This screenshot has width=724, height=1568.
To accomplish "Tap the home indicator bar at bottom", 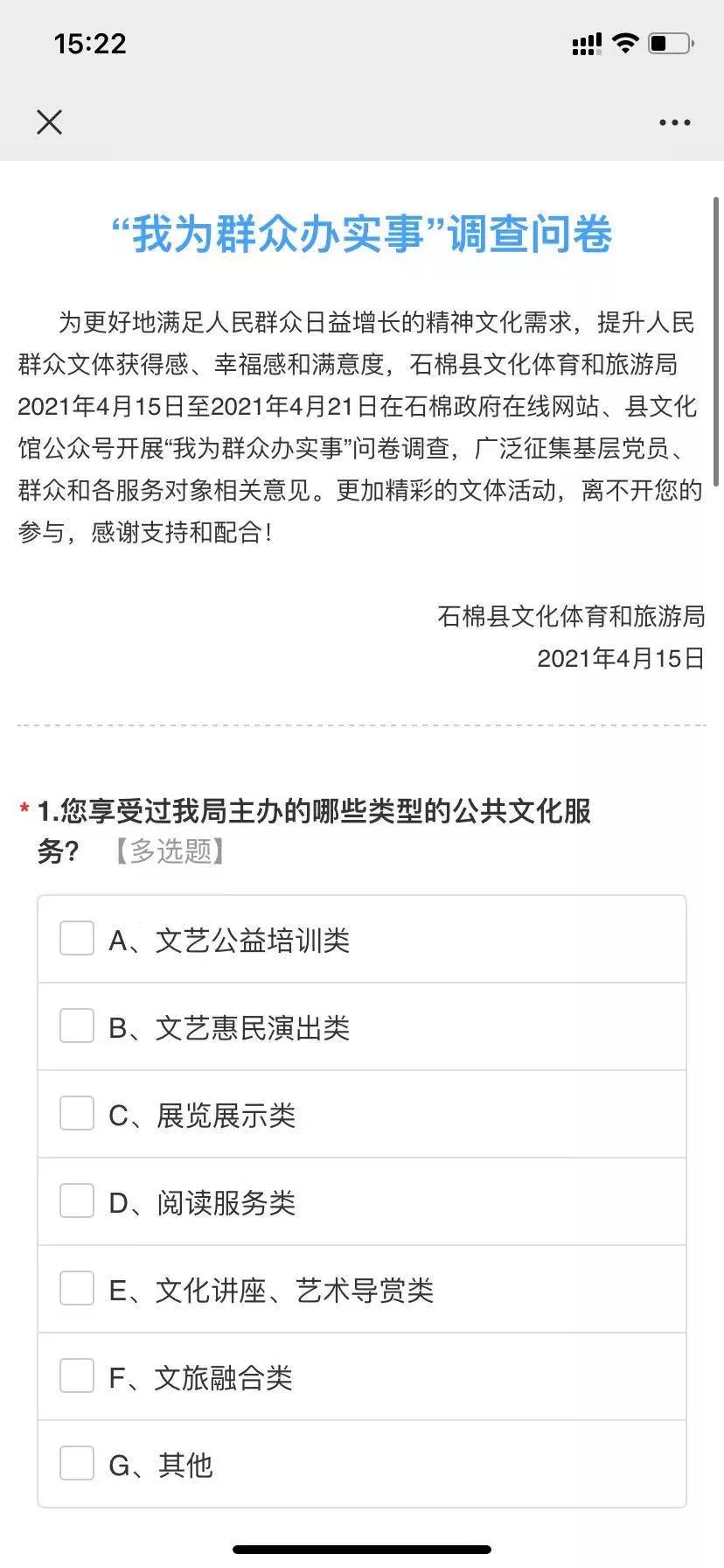I will click(362, 1549).
